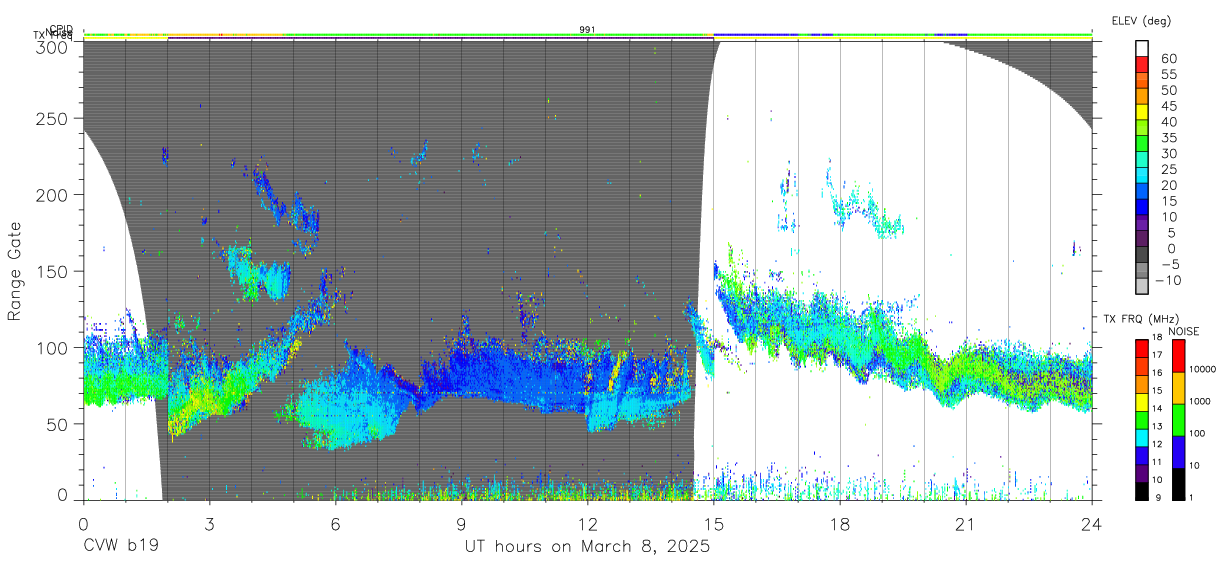The width and height of the screenshot is (1228, 567).
Task: Click the yellow swatch in ELEV colorbar
Action: [1143, 113]
